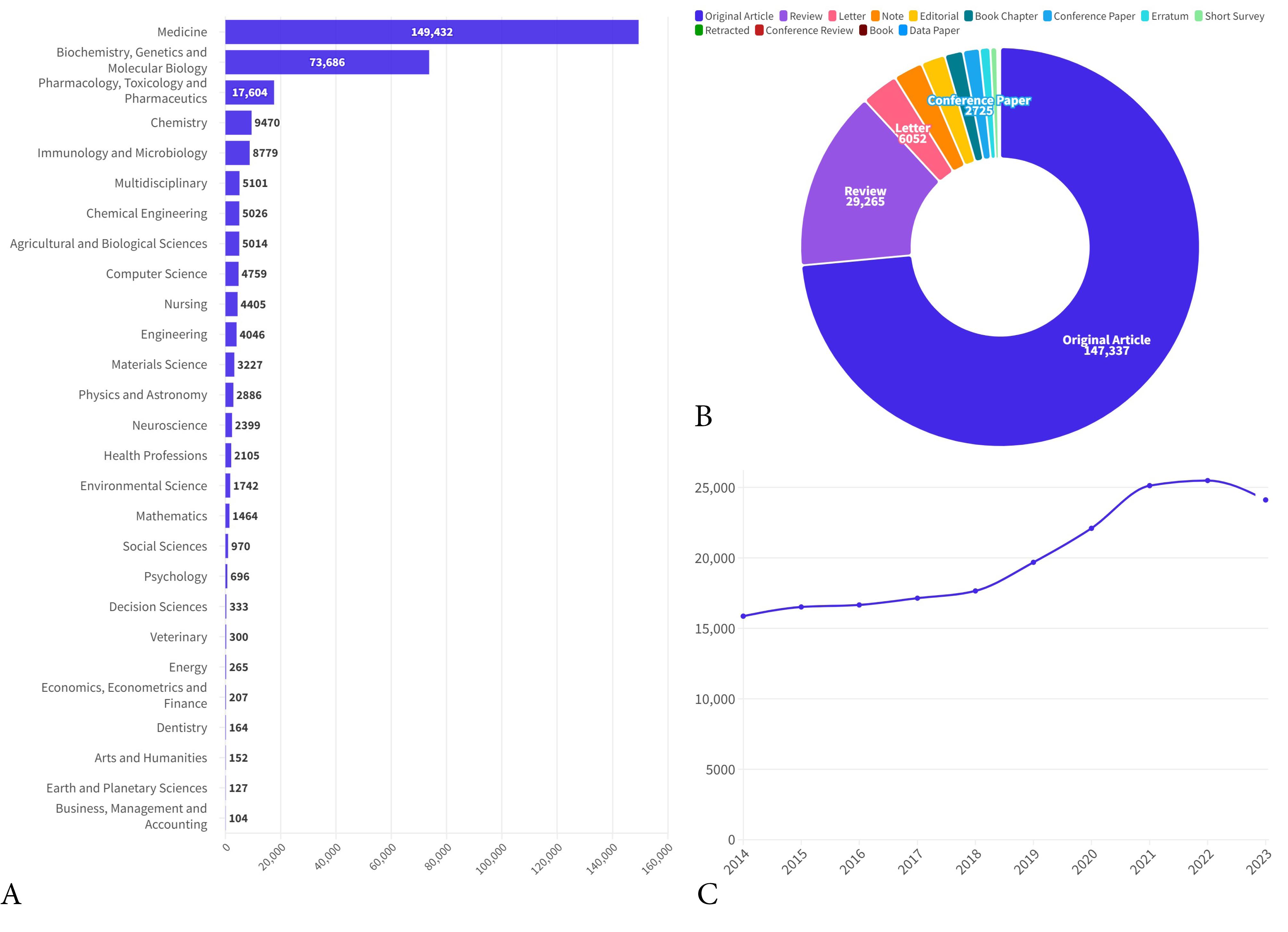Click the 2023 data point on line chart
This screenshot has height=932, width=1288.
pyautogui.click(x=1266, y=500)
